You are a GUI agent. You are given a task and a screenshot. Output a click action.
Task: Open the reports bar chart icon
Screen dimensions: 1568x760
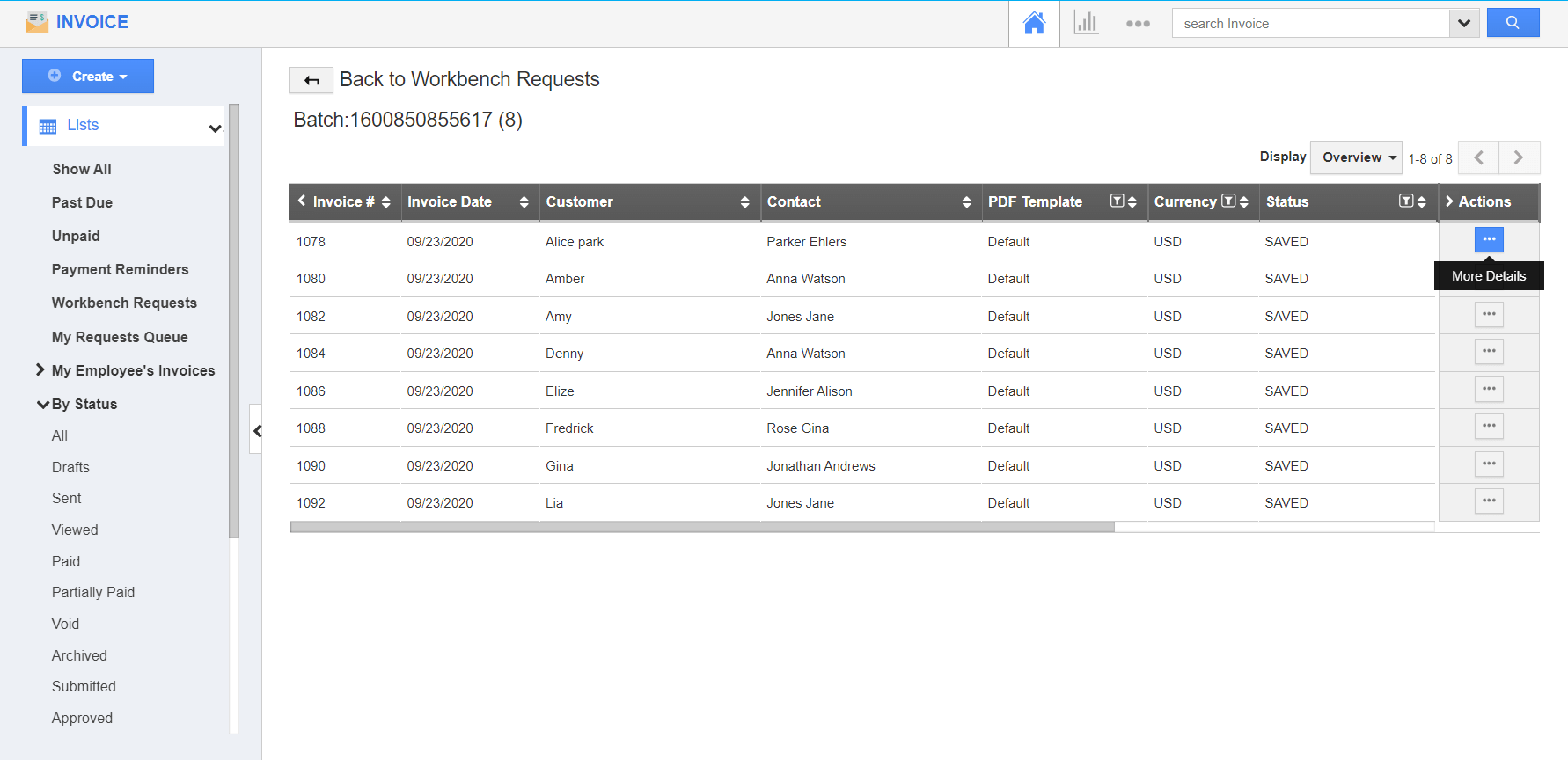[x=1086, y=23]
